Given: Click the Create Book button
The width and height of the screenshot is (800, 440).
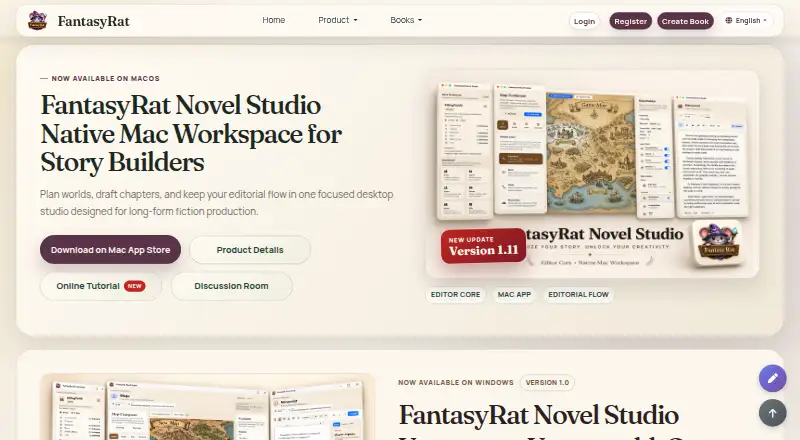Looking at the screenshot, I should pyautogui.click(x=685, y=21).
